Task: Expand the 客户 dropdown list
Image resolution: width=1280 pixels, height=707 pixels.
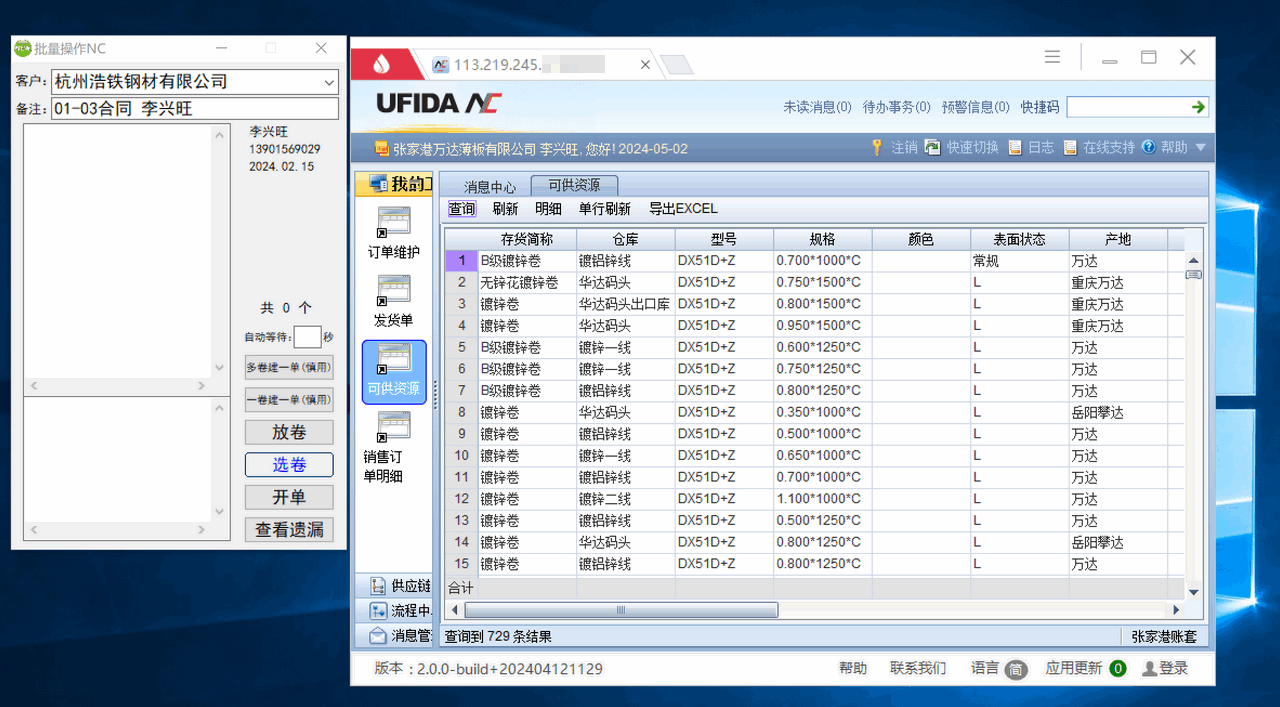Action: [329, 82]
